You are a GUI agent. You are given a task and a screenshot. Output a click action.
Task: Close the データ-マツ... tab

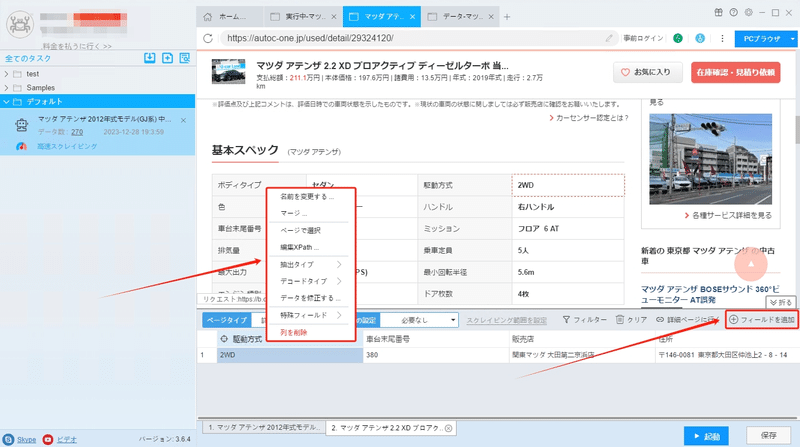click(x=491, y=17)
